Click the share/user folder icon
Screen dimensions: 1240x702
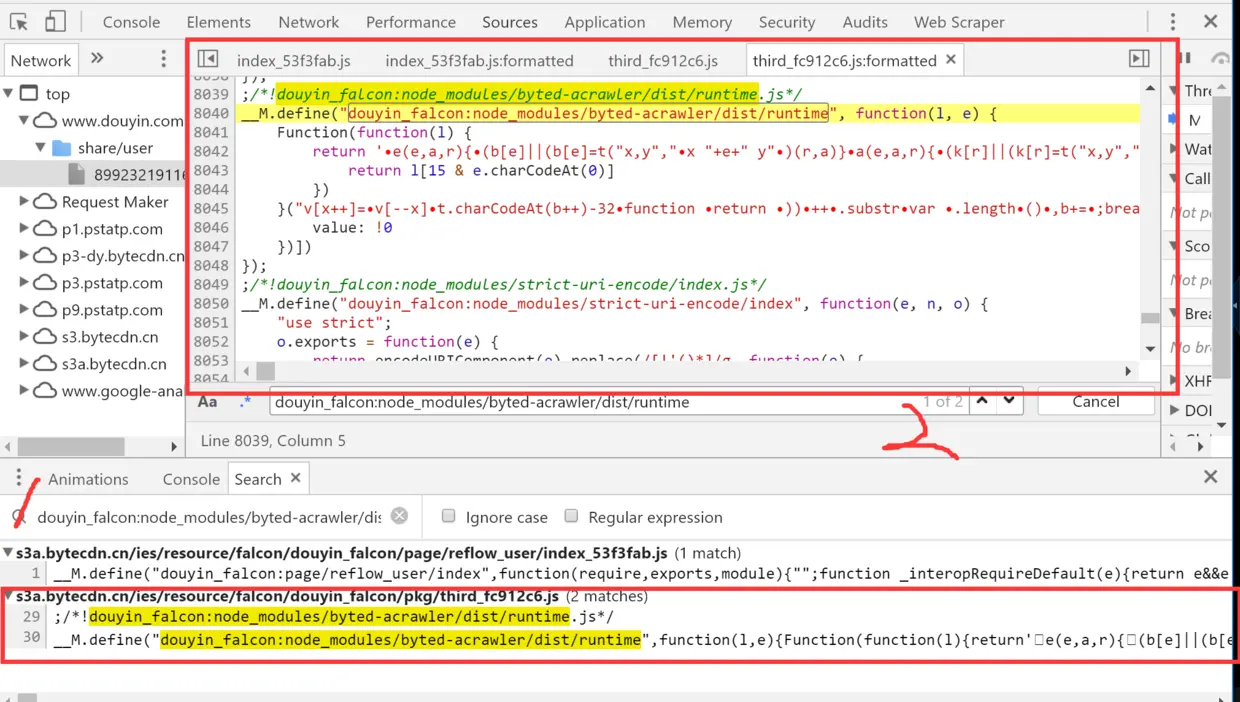[62, 148]
